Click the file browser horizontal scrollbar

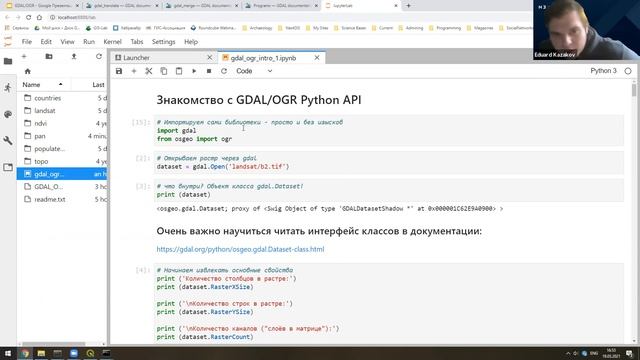pos(54,344)
